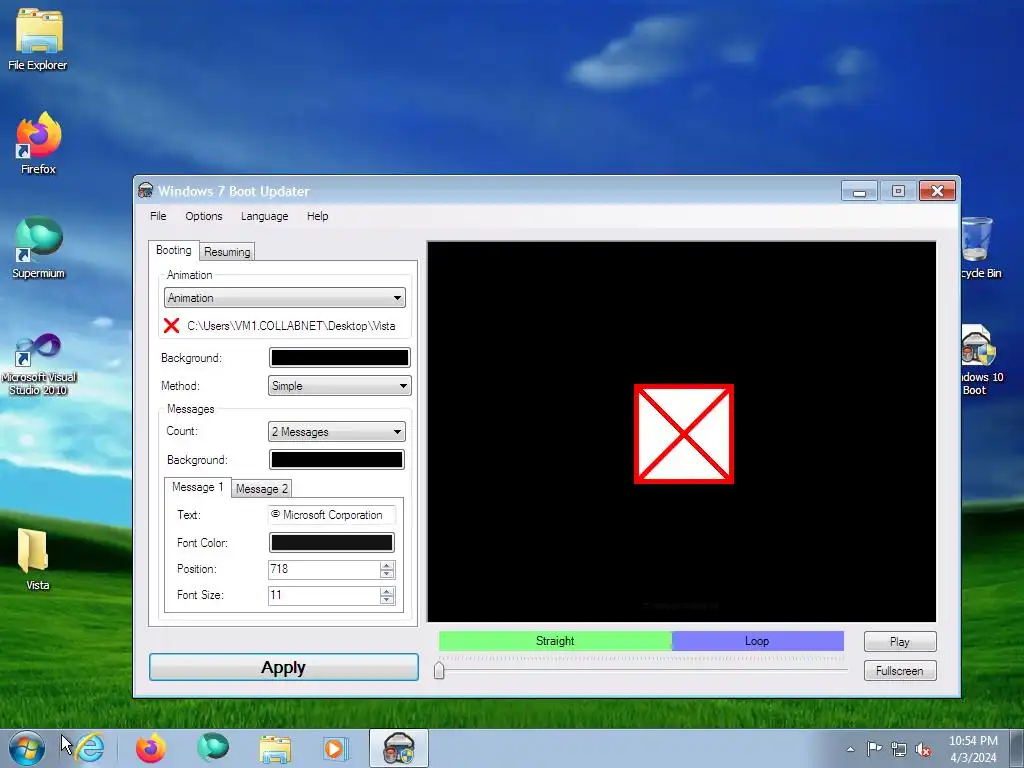Click the message Text input field

332,515
